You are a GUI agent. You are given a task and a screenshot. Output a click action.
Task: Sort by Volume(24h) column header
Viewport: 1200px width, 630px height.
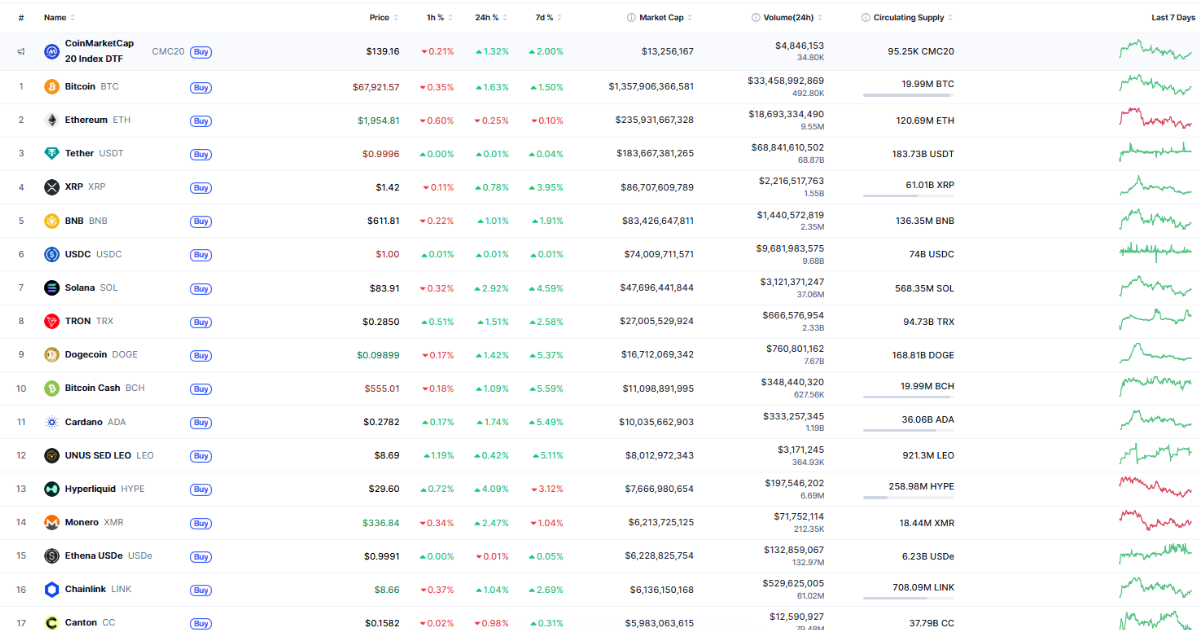(x=789, y=17)
